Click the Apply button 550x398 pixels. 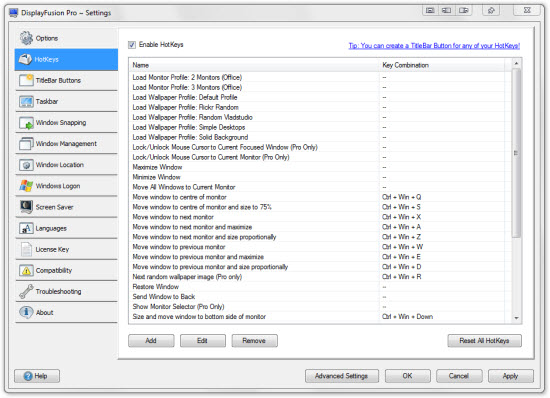pos(510,376)
